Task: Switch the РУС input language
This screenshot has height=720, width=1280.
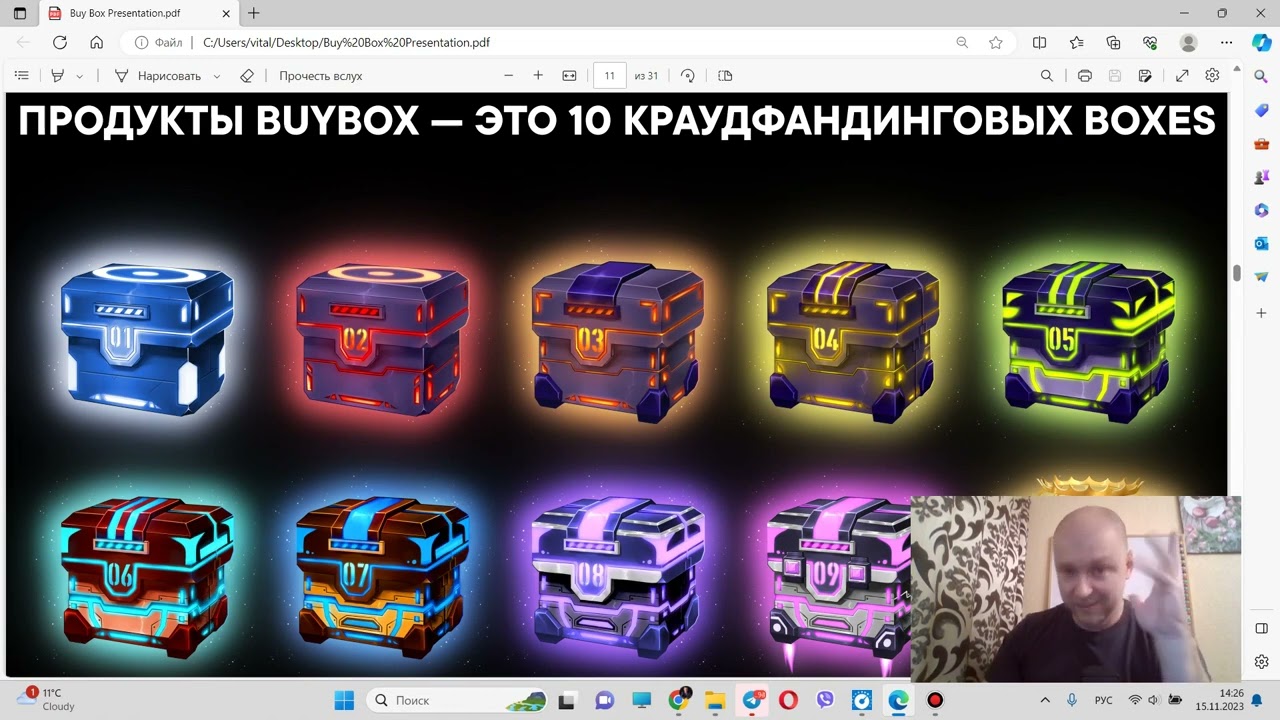Action: pos(1103,700)
